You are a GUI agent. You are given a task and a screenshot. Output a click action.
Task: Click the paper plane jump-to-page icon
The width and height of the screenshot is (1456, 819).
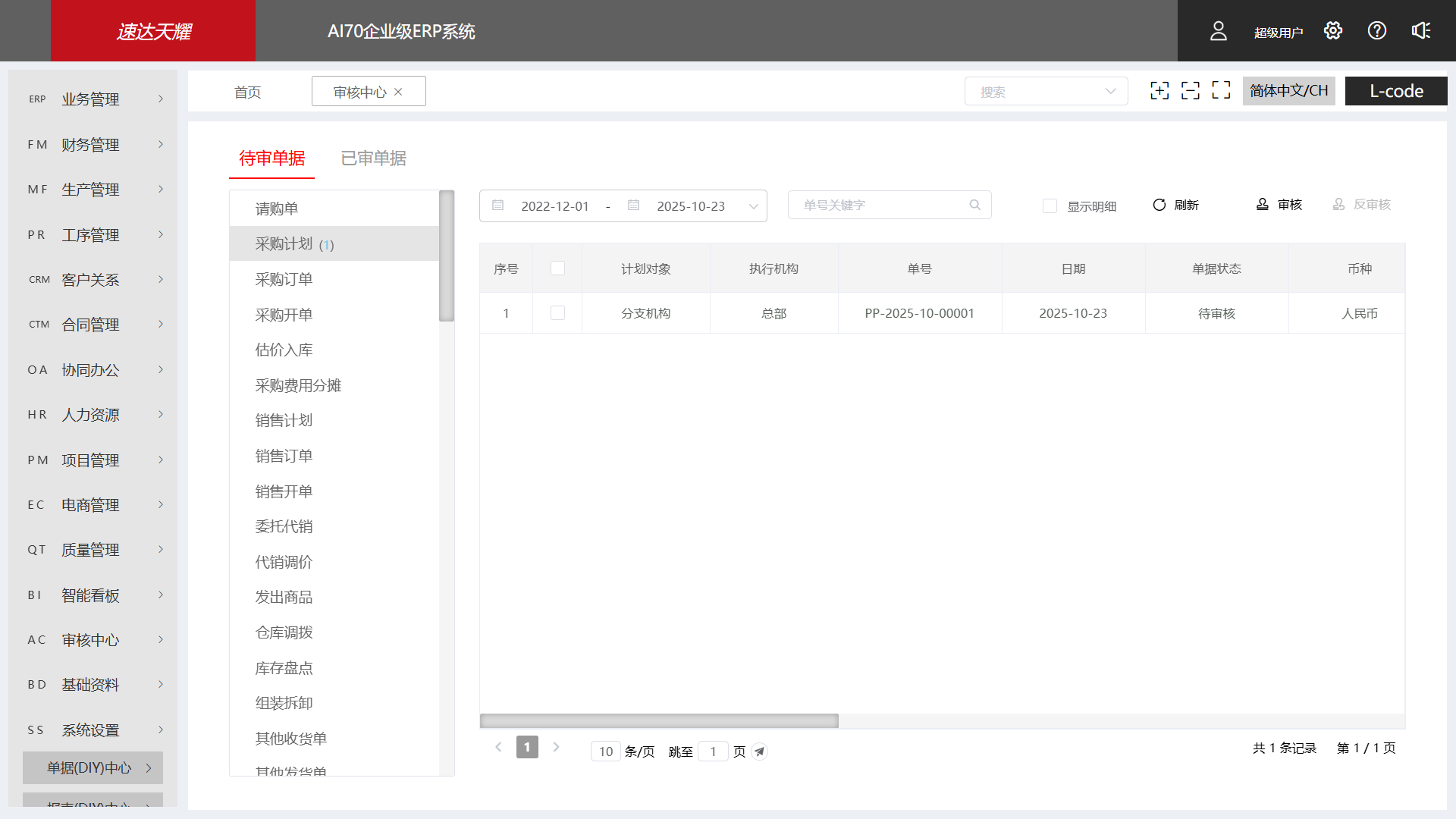tap(759, 751)
